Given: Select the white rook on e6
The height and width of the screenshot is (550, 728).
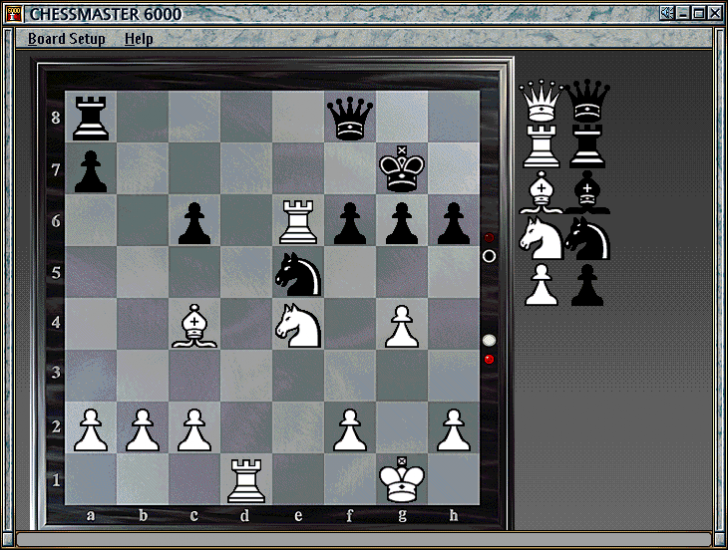Looking at the screenshot, I should click(x=298, y=222).
